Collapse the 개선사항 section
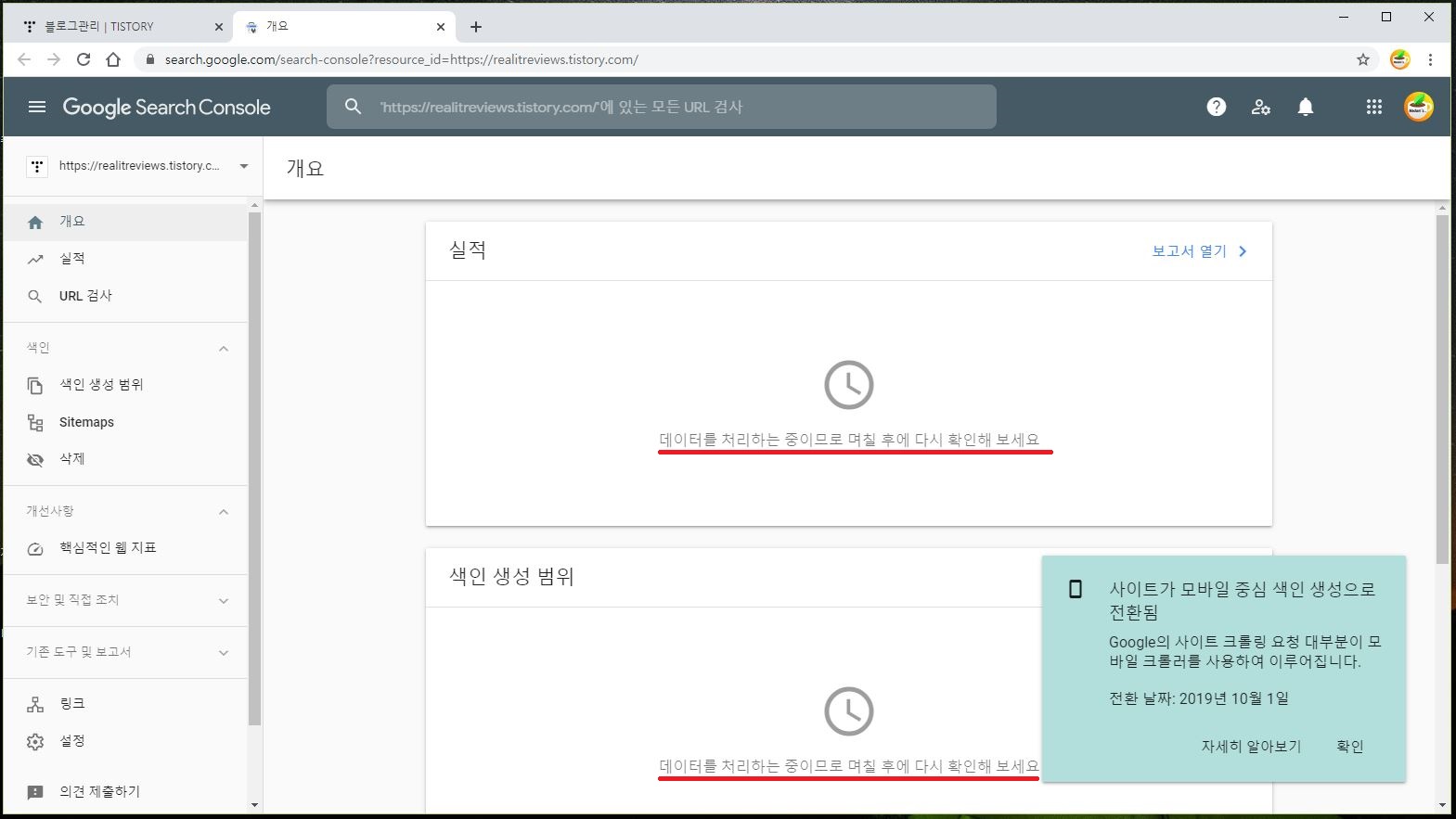 point(224,511)
